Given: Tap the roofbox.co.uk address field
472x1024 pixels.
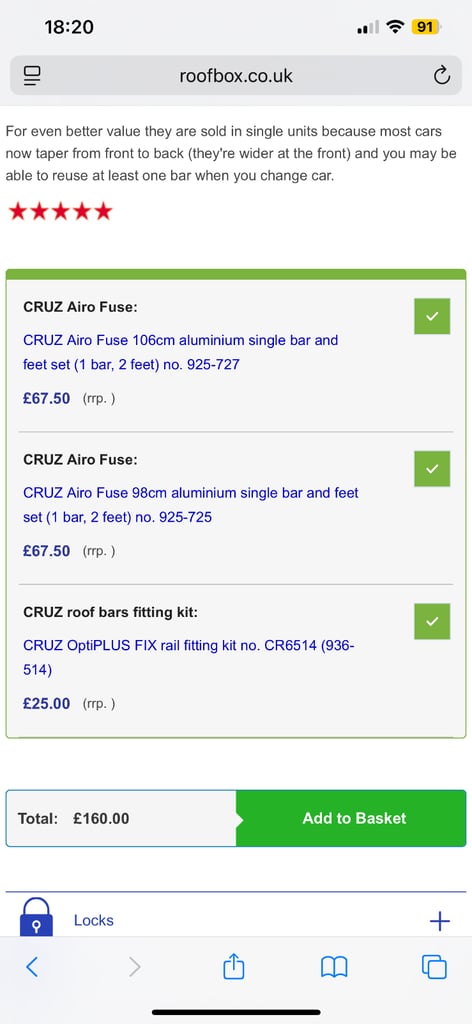Looking at the screenshot, I should tap(236, 76).
